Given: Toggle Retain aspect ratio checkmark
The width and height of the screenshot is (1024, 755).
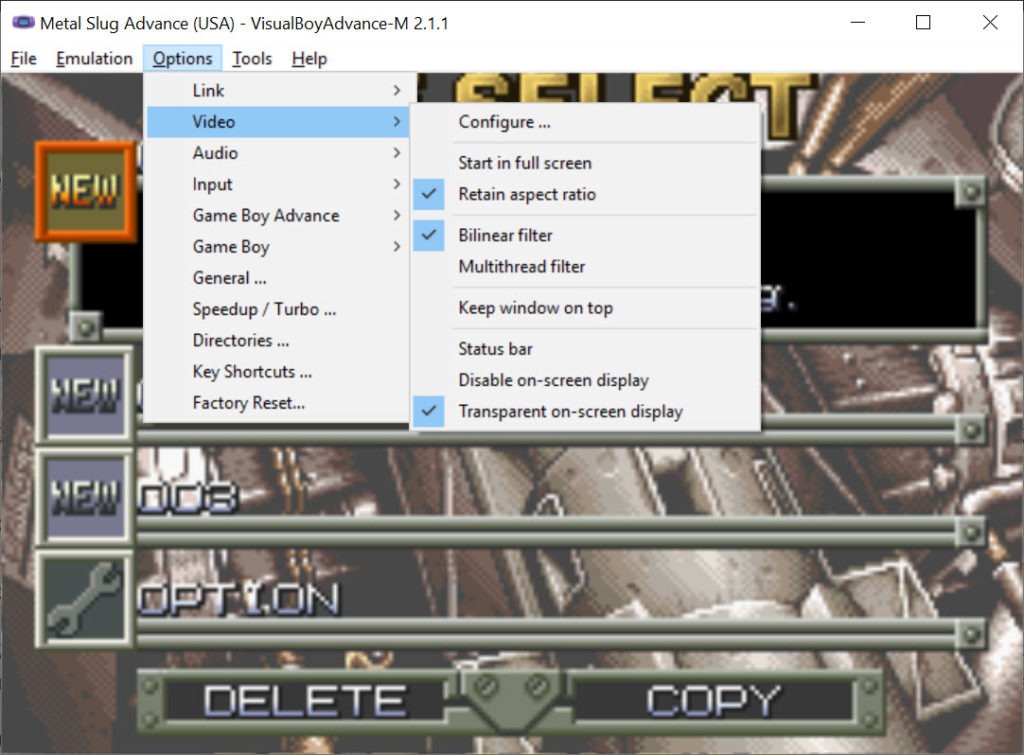Looking at the screenshot, I should [428, 194].
